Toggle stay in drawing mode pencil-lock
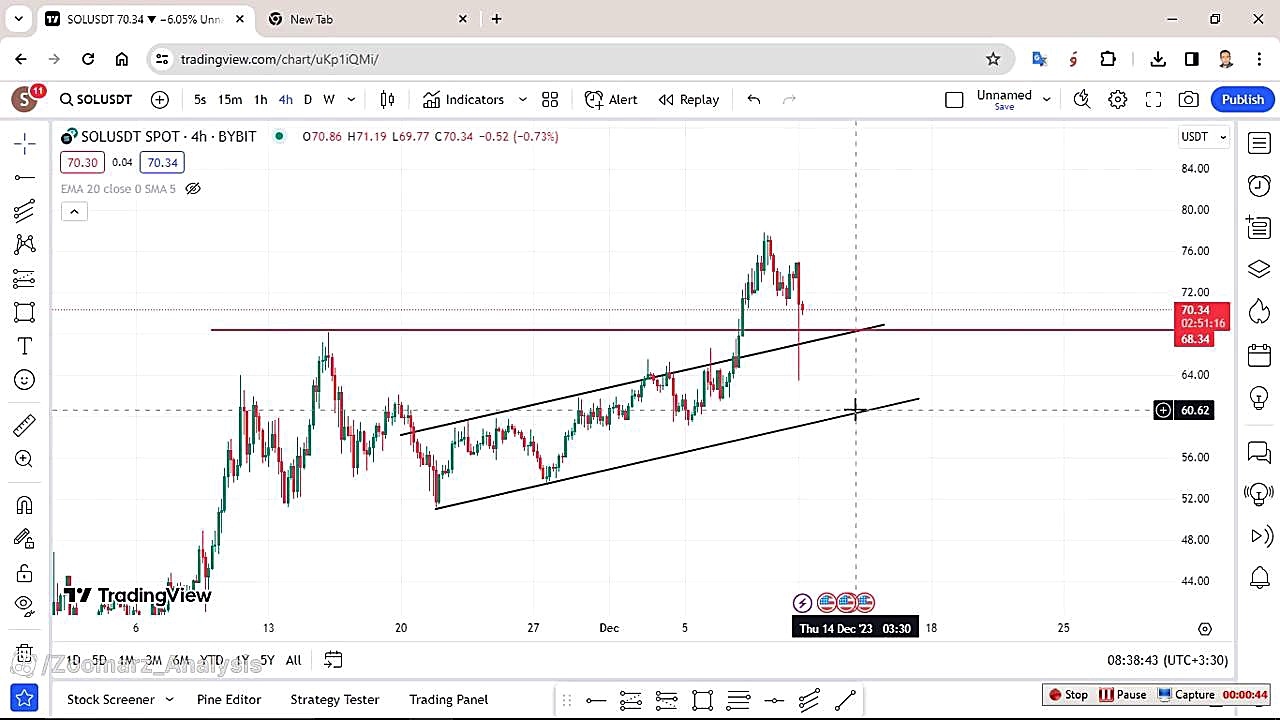Image resolution: width=1280 pixels, height=720 pixels. [25, 539]
